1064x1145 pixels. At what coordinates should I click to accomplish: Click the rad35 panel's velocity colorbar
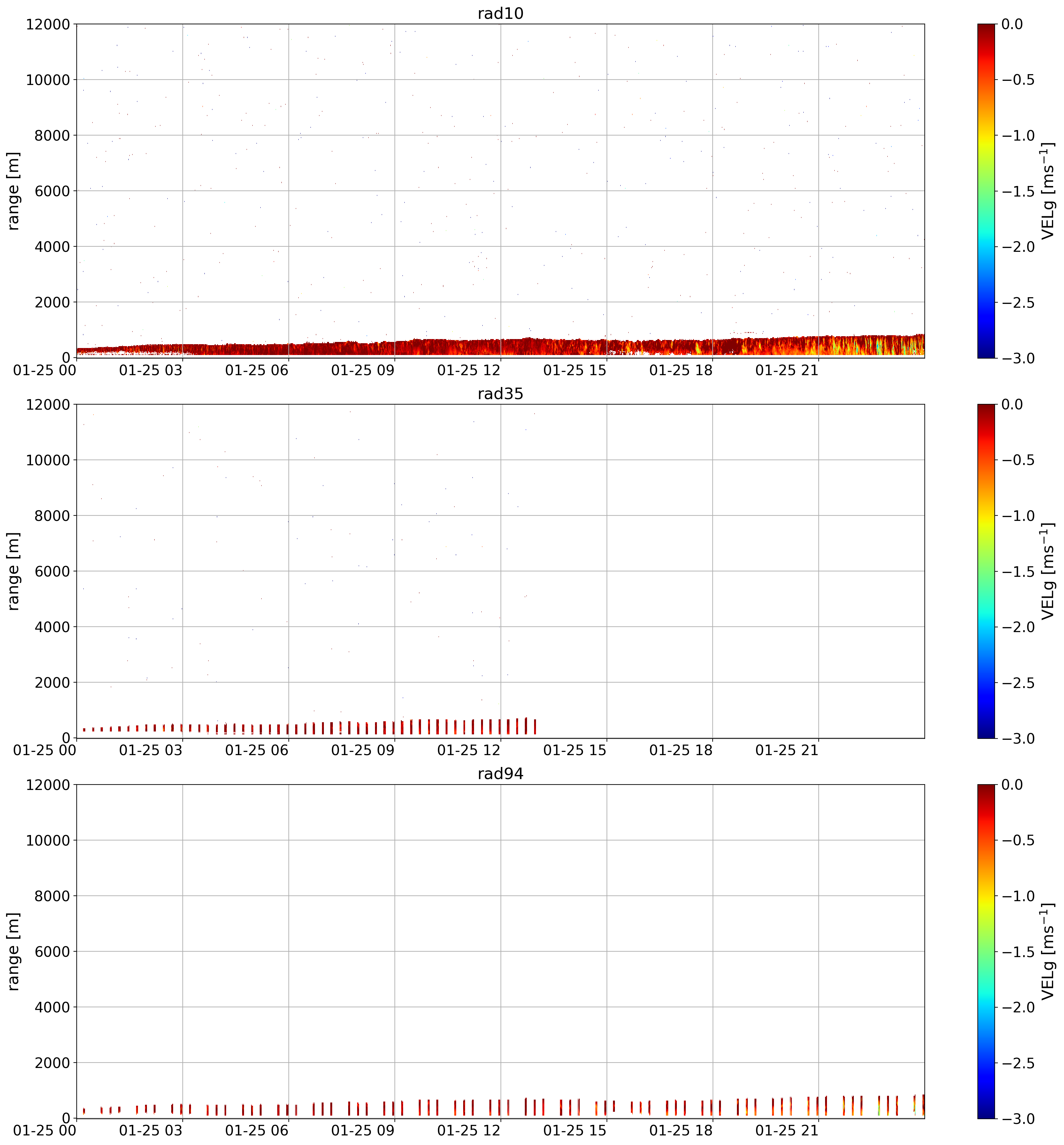coord(986,571)
